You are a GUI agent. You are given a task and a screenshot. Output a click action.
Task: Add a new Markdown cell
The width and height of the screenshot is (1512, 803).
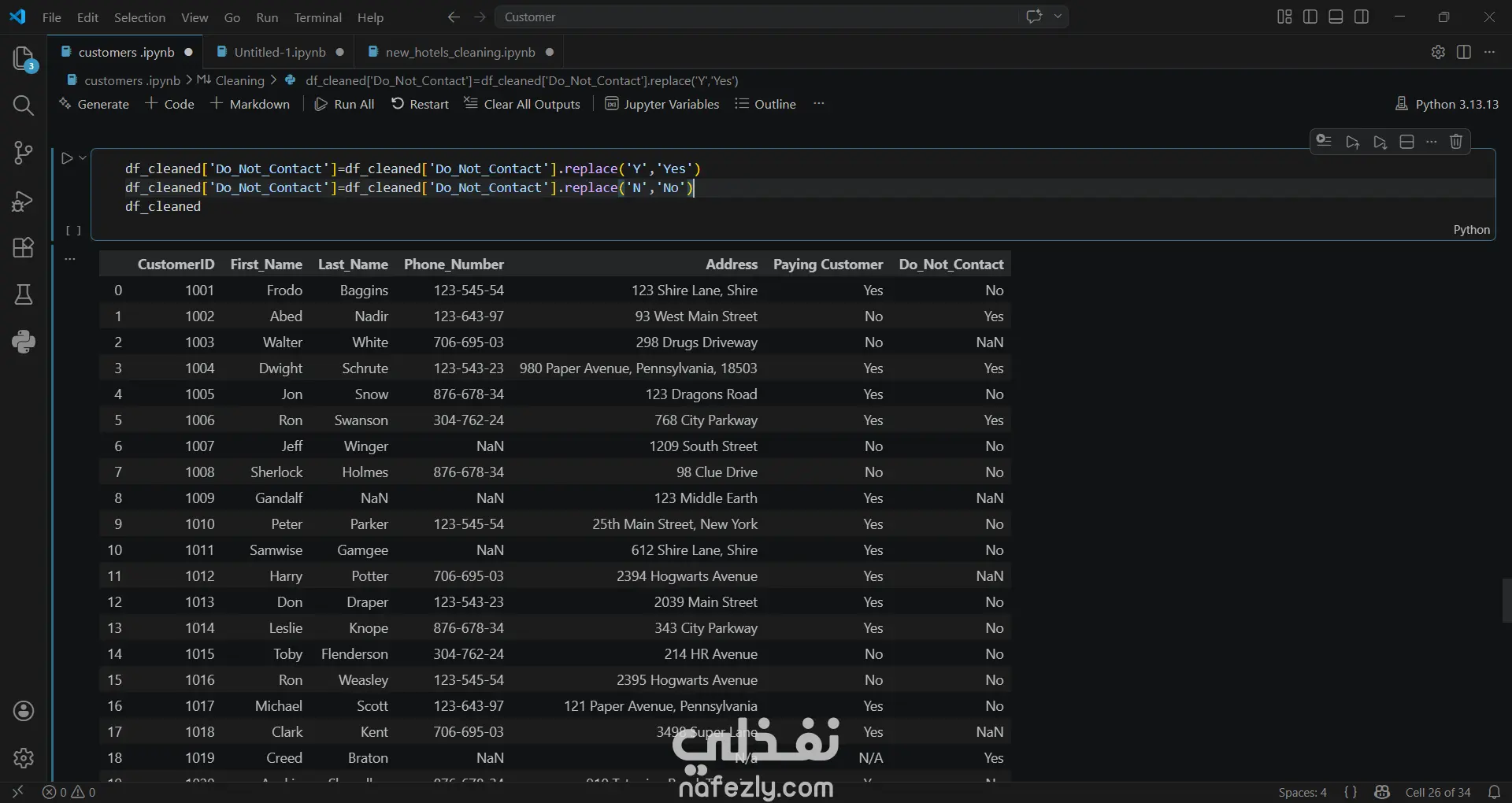click(250, 104)
